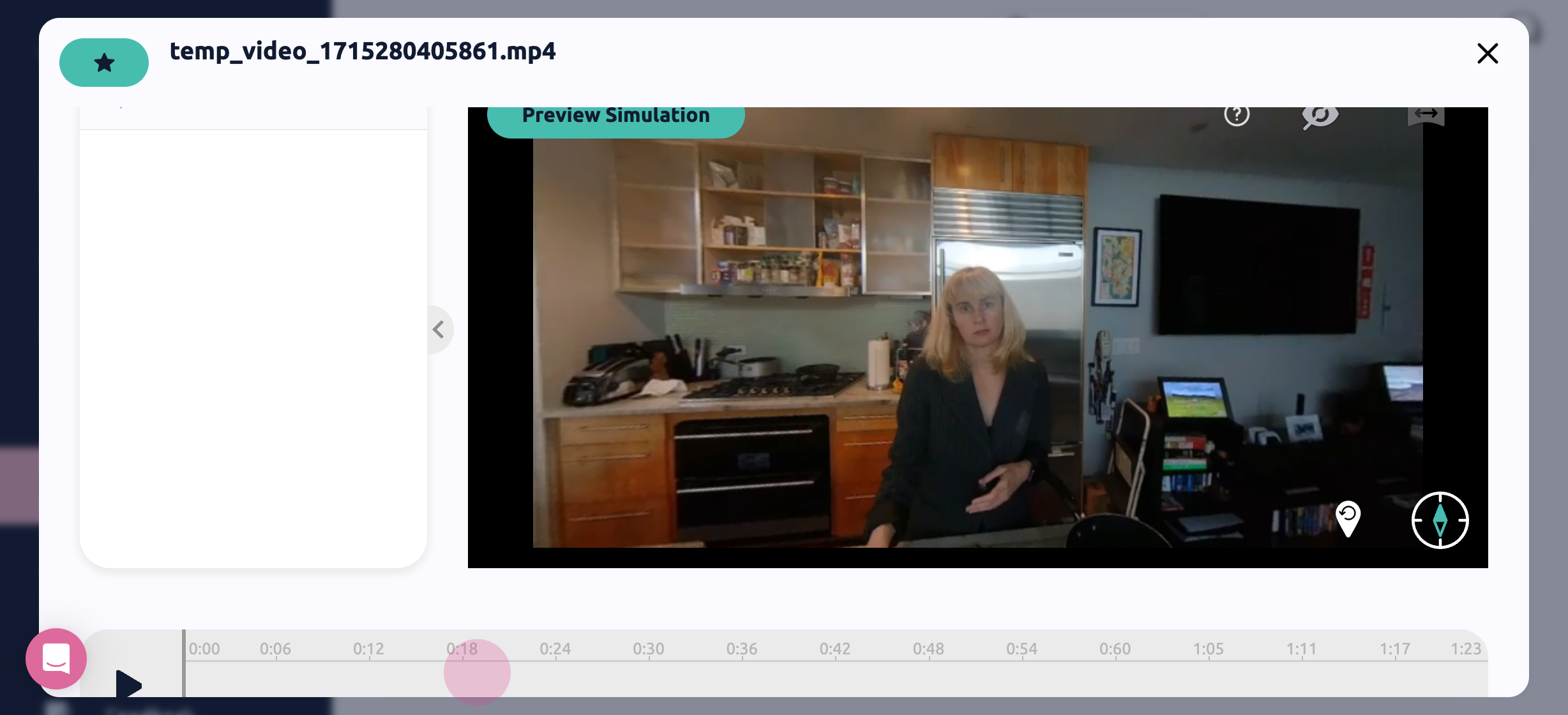Image resolution: width=1568 pixels, height=715 pixels.
Task: Jump to 0:30 on the timeline
Action: [x=649, y=651]
